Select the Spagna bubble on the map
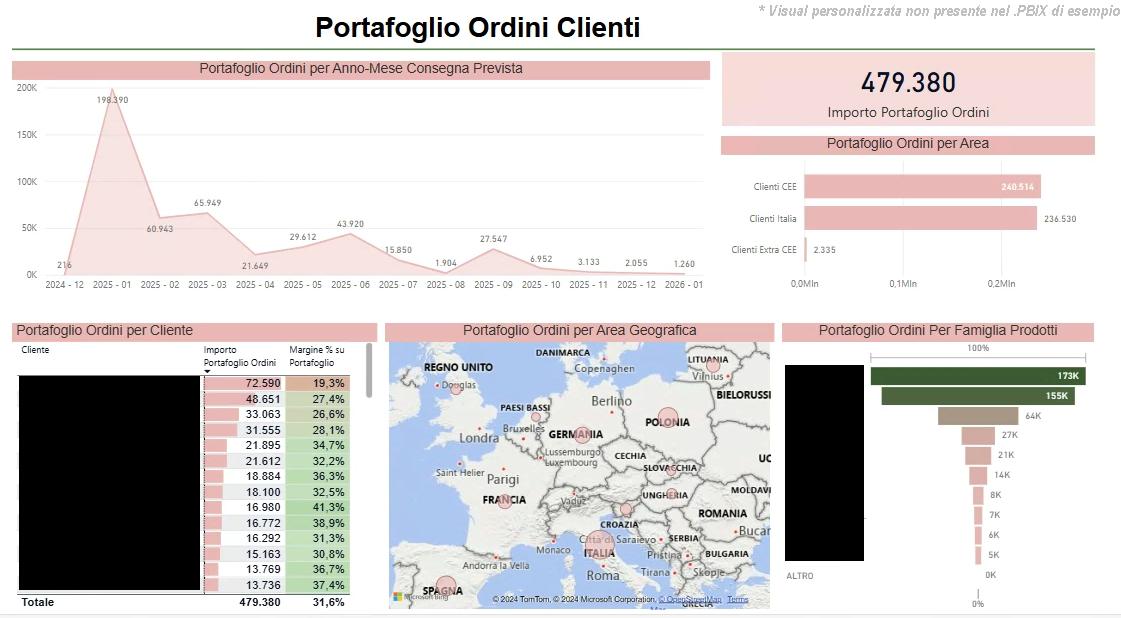The width and height of the screenshot is (1121, 618). (x=446, y=587)
